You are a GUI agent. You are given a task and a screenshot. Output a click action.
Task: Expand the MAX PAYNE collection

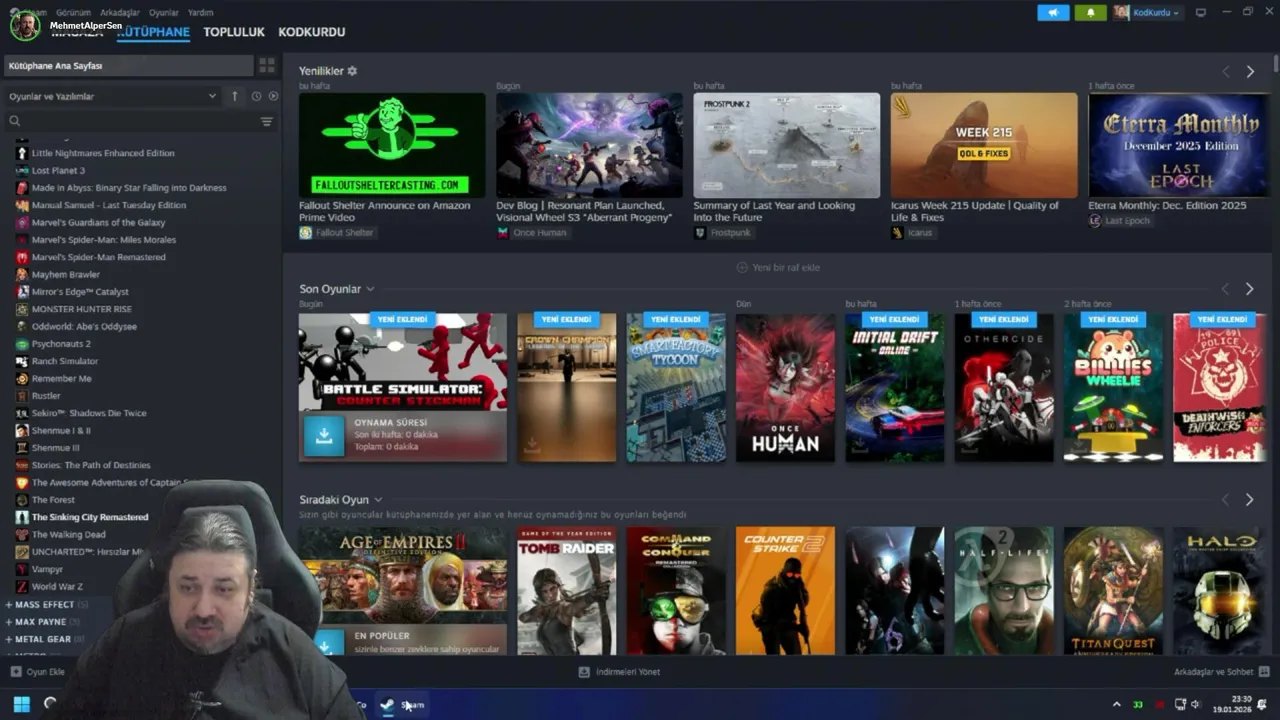point(8,622)
